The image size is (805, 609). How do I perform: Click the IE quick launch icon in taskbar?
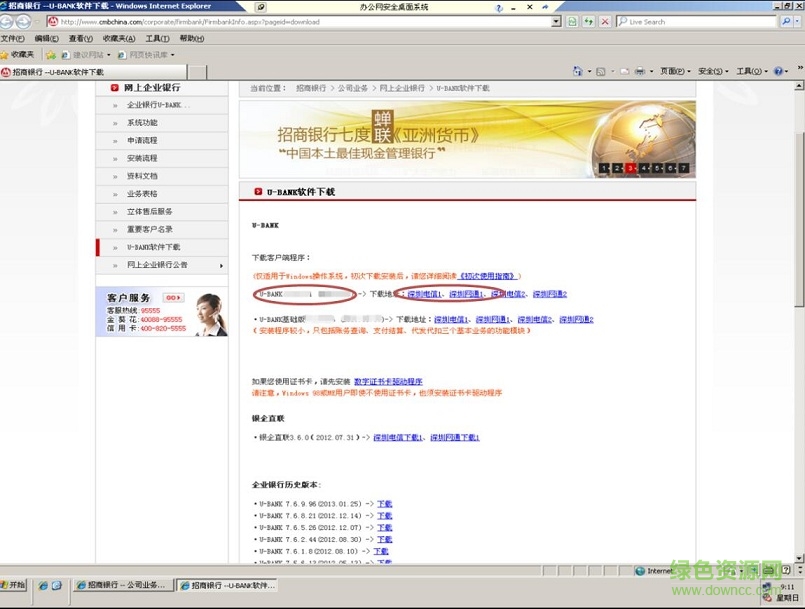pos(43,585)
